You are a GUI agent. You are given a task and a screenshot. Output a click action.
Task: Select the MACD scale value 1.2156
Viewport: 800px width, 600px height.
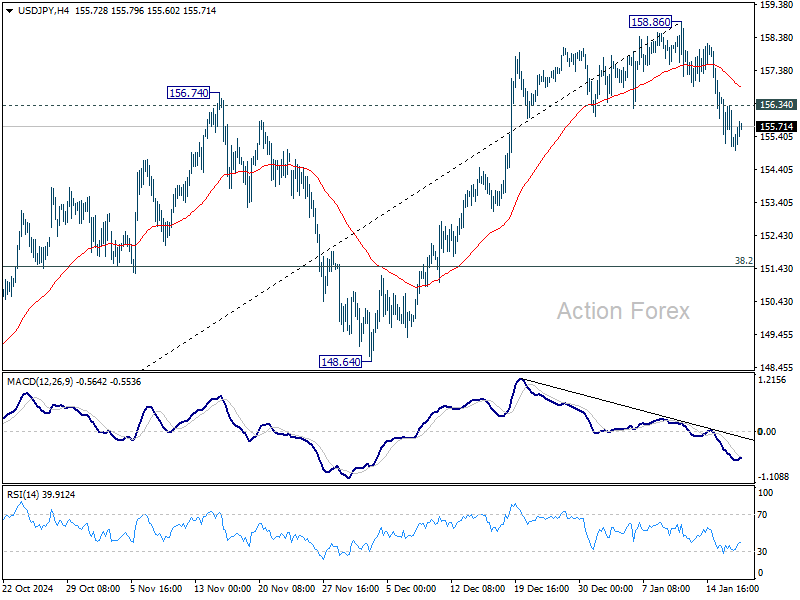coord(772,380)
